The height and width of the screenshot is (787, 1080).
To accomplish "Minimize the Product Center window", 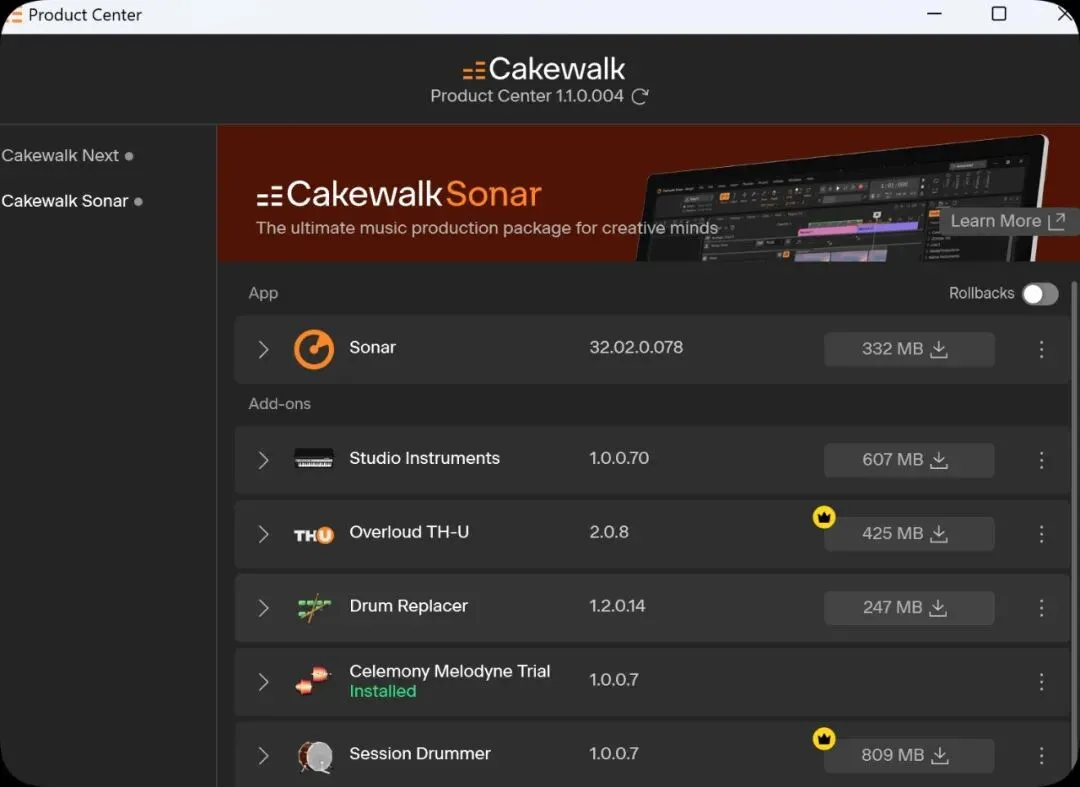I will pos(934,14).
